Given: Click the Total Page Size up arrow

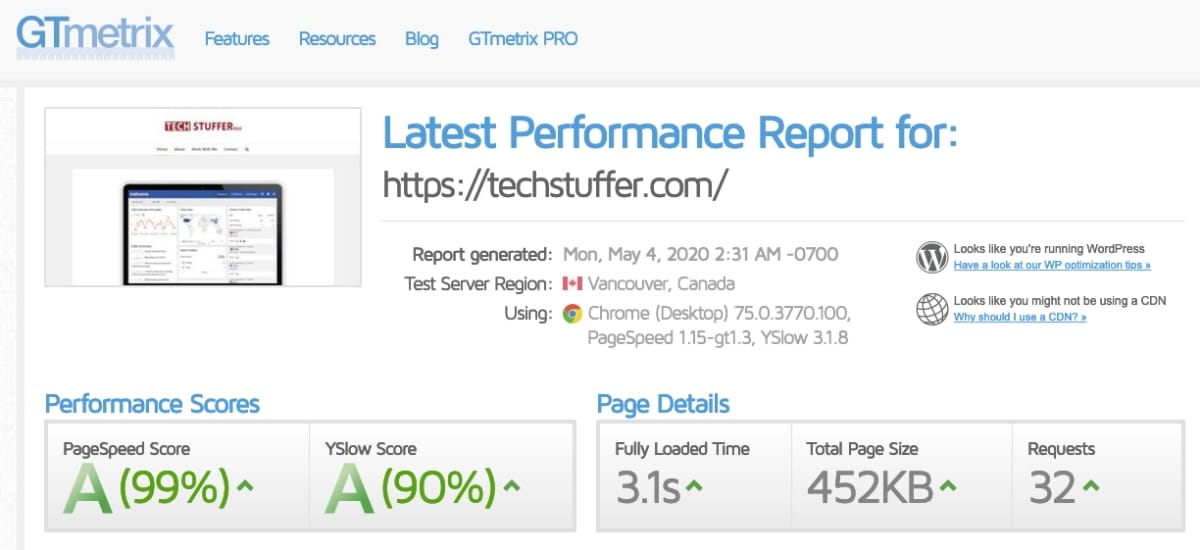Looking at the screenshot, I should 947,486.
